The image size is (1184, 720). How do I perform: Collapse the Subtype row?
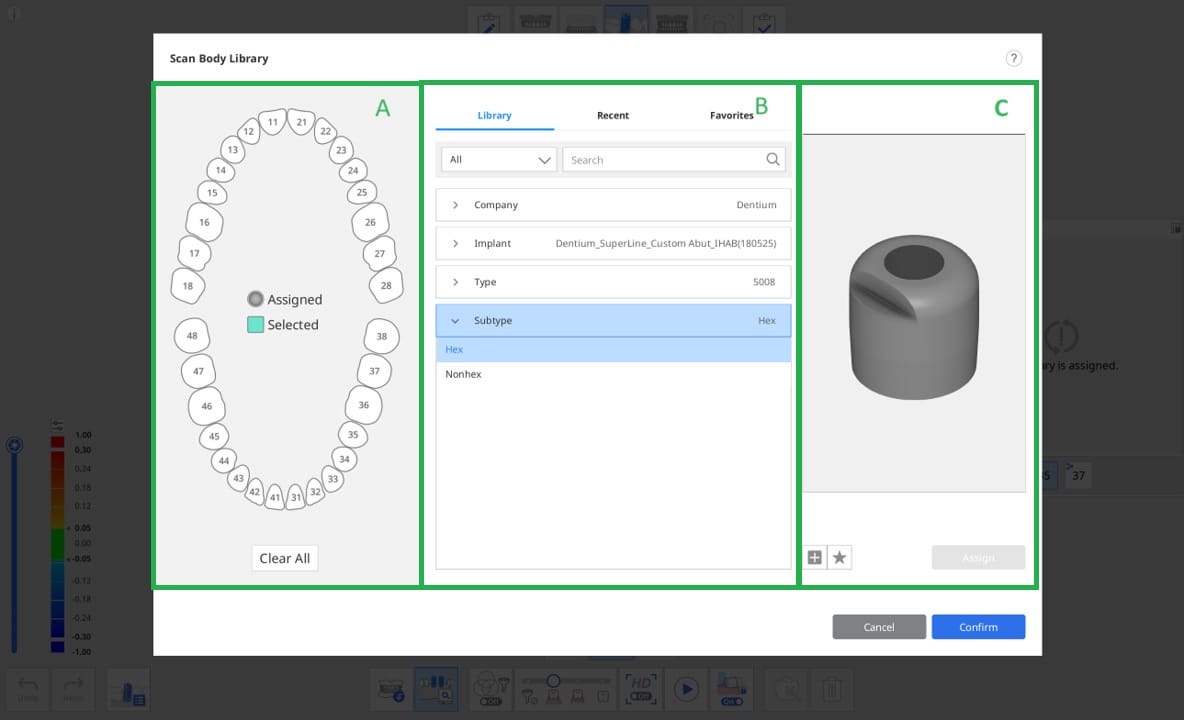613,320
